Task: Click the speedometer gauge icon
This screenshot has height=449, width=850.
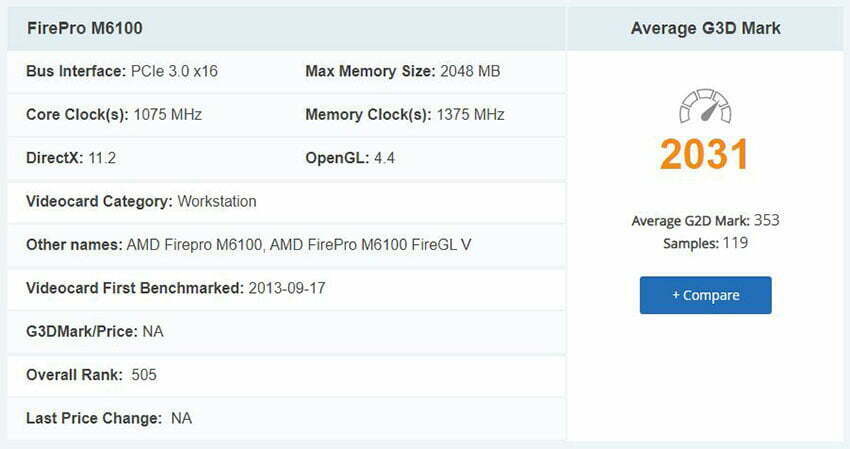Action: (x=705, y=106)
